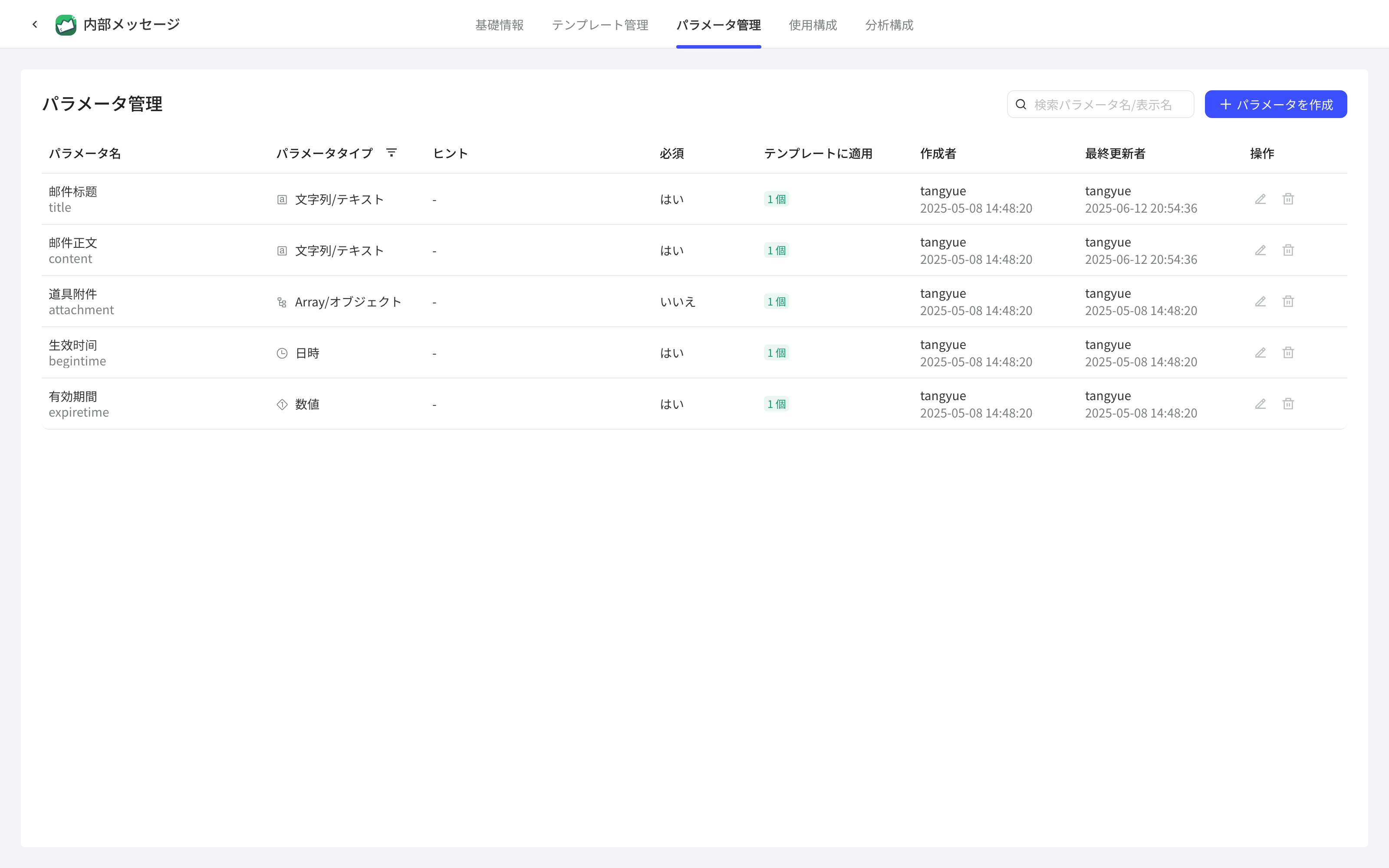
Task: Click the いいえ value in the attachment row
Action: click(x=677, y=301)
